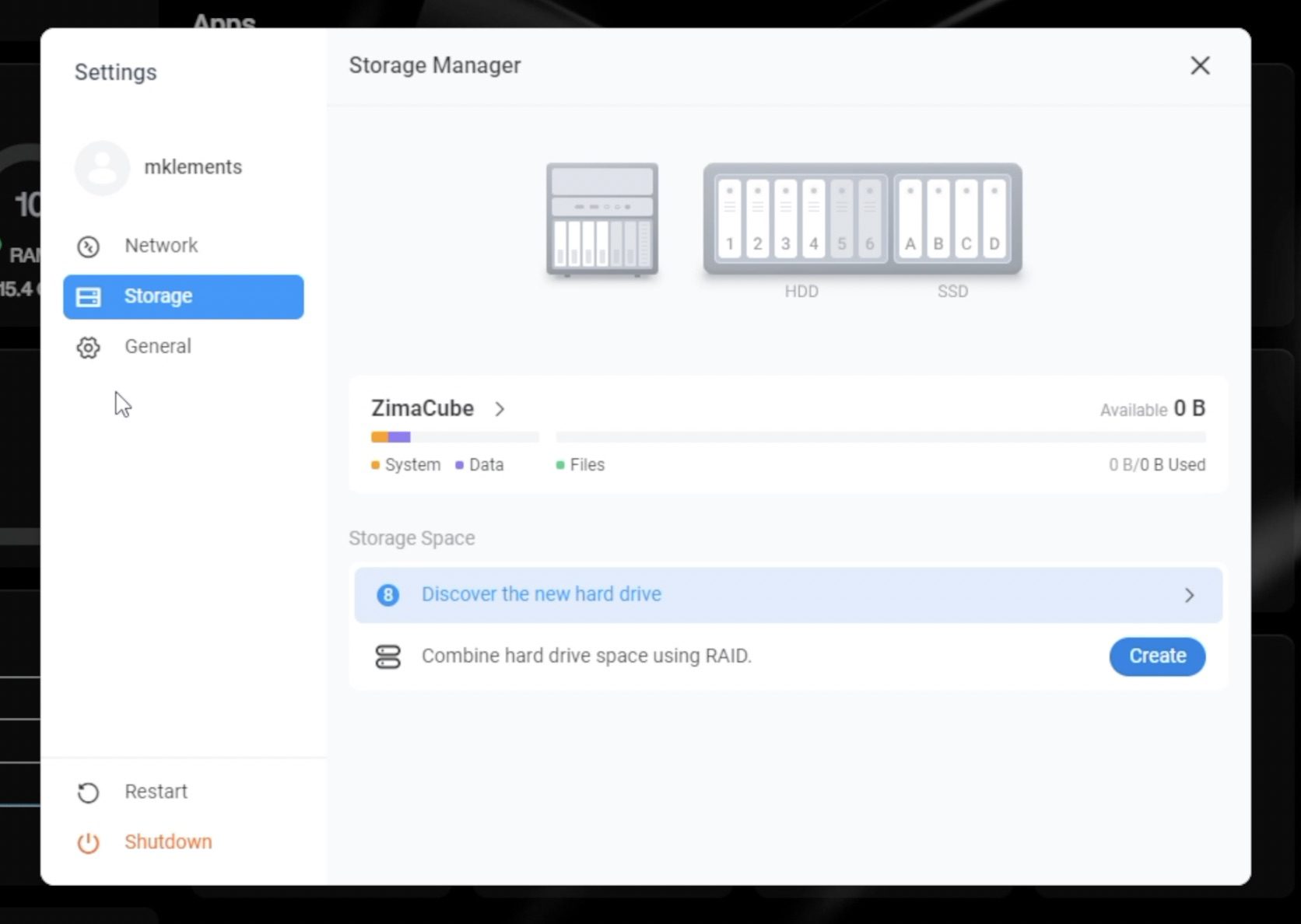
Task: Click the ZimaCube device illustration
Action: click(602, 219)
